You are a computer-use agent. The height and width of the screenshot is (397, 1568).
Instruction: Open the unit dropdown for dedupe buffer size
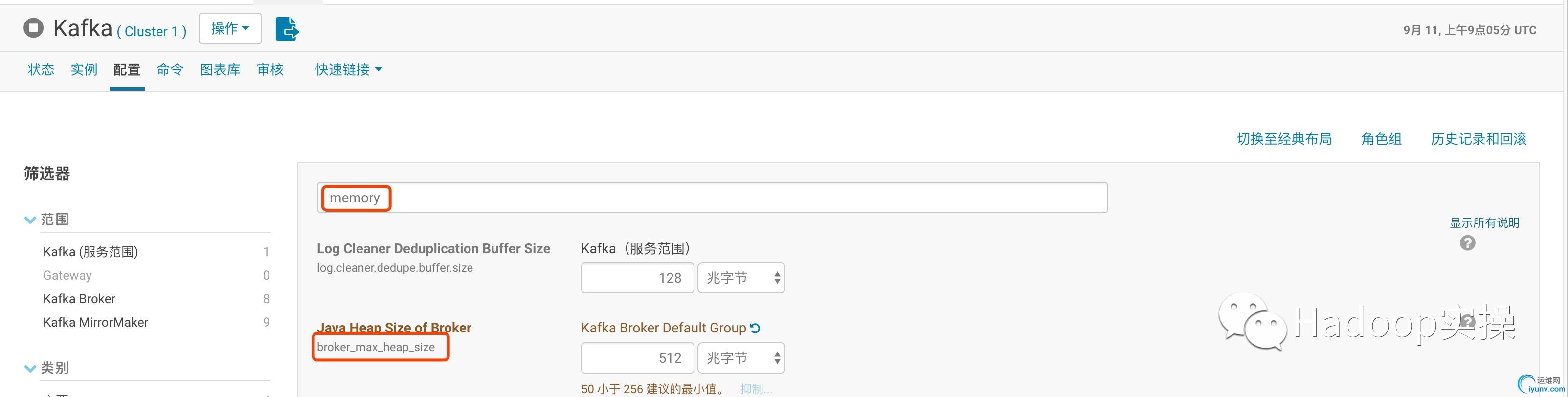741,278
